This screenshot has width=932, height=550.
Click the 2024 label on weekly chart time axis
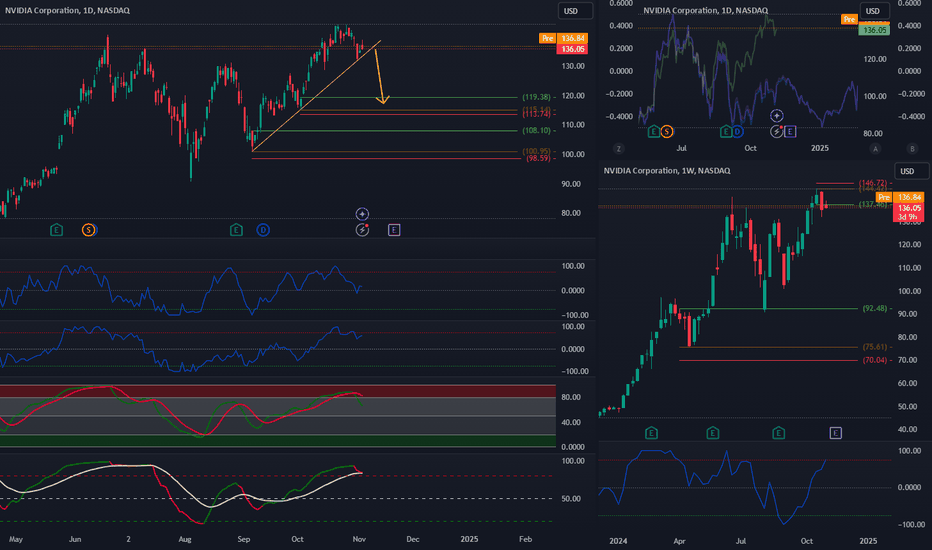coord(618,541)
